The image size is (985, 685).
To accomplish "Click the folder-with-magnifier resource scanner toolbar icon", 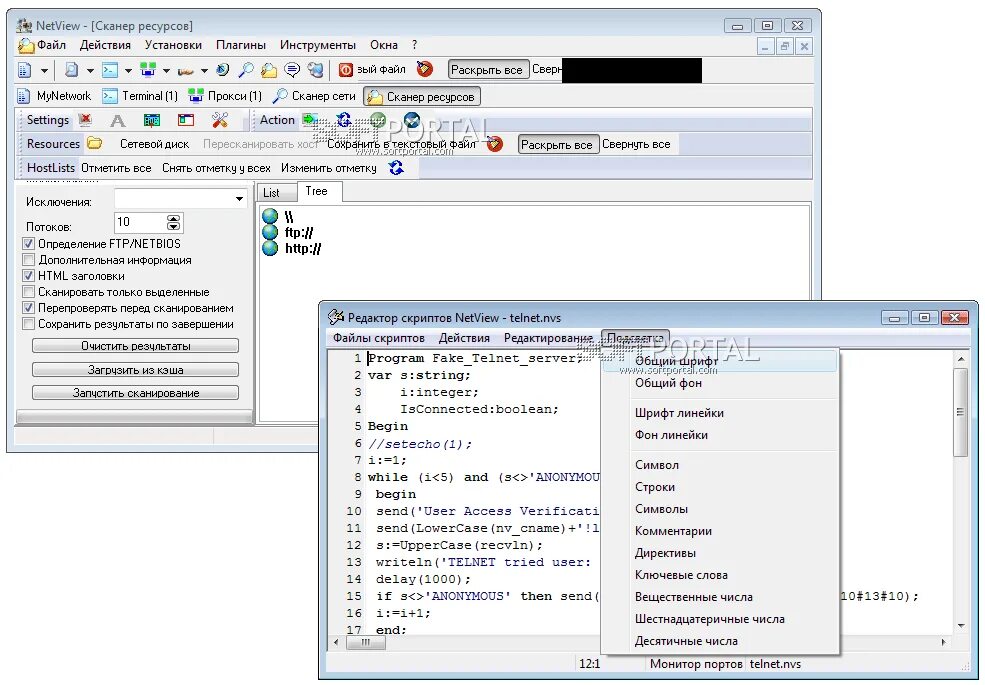I will (x=269, y=70).
